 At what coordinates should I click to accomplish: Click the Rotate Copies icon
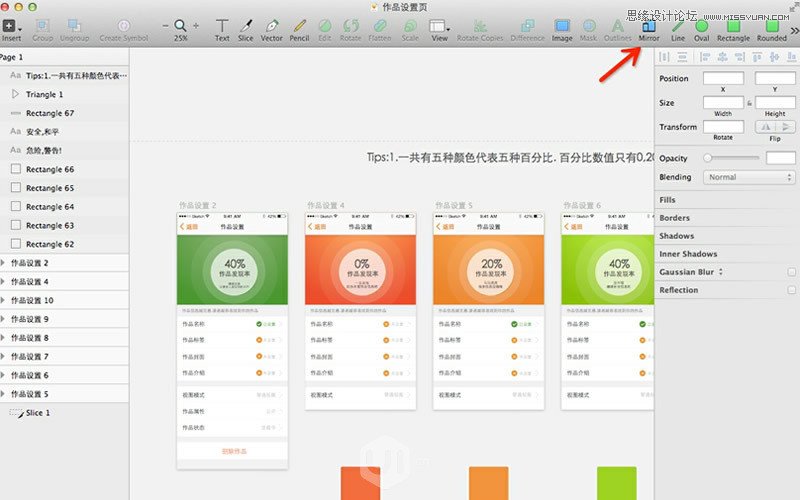pyautogui.click(x=480, y=26)
